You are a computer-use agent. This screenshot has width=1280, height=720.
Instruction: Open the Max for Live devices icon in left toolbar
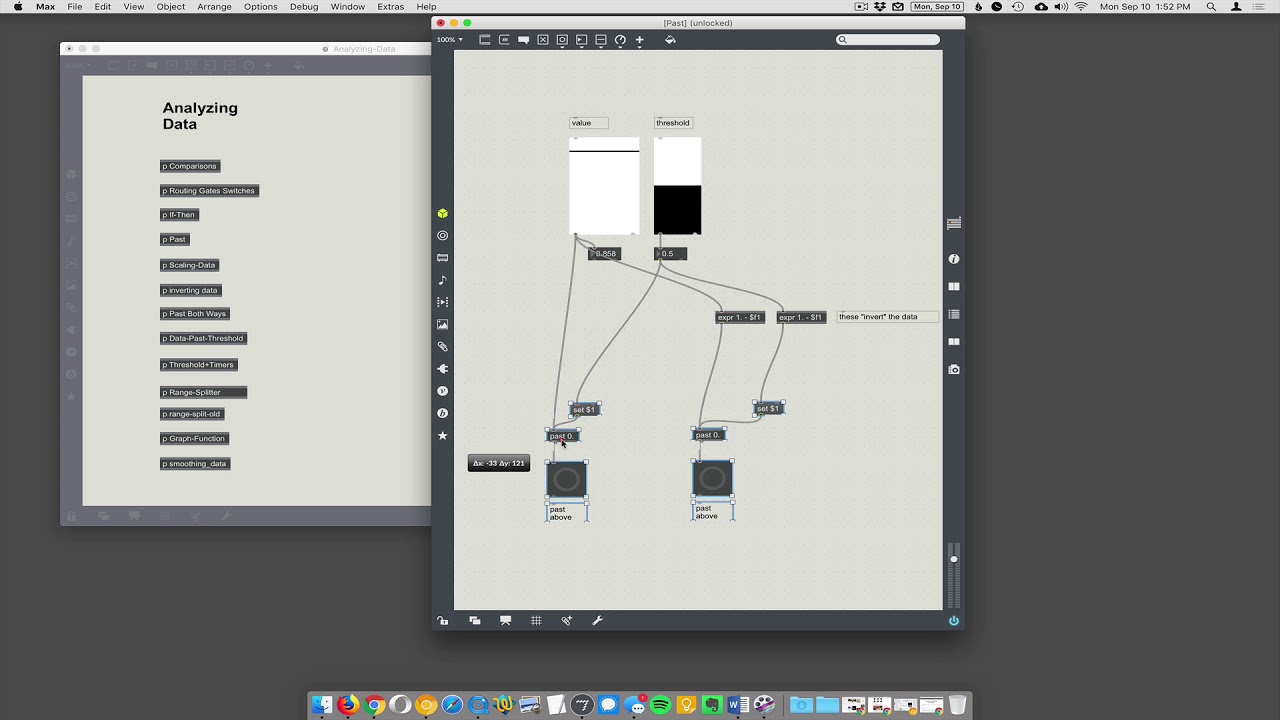coord(443,258)
